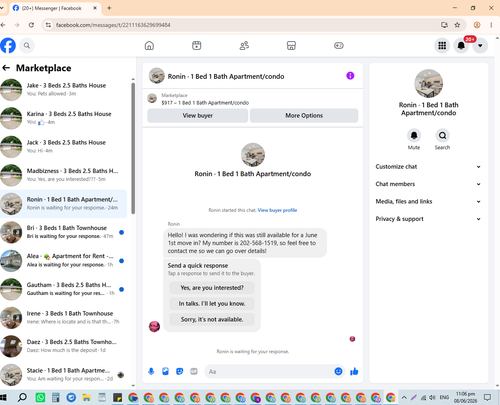This screenshot has width=500, height=405.
Task: Click the Facebook search magnifier icon
Action: [x=27, y=45]
